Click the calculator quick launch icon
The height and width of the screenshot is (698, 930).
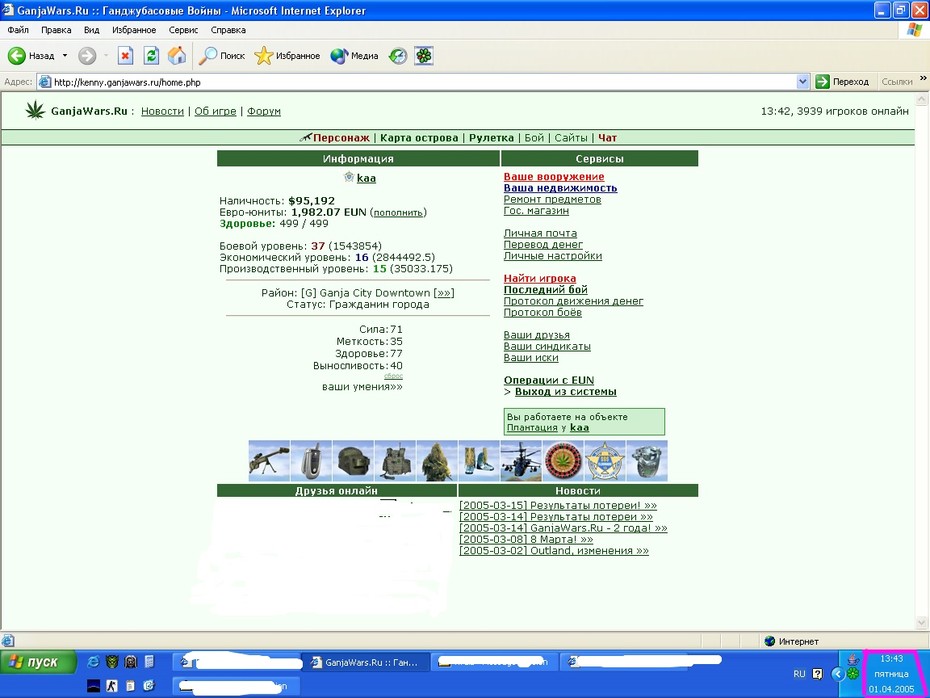point(149,662)
